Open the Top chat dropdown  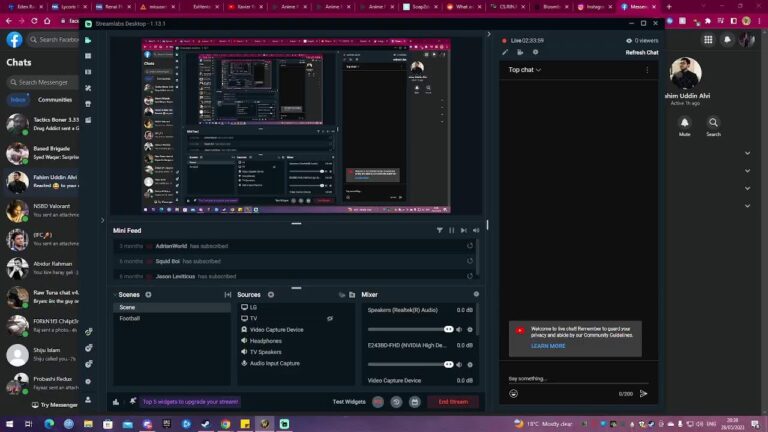pos(525,70)
